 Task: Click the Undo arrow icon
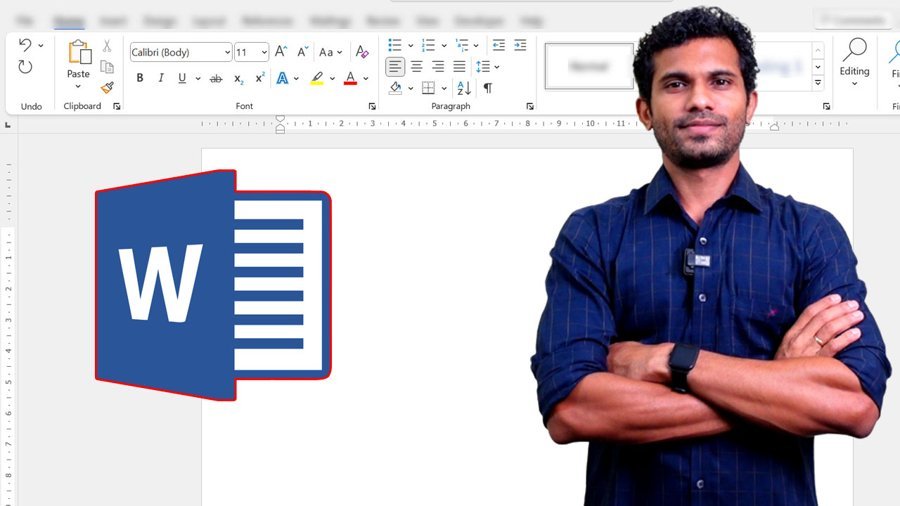[x=25, y=45]
